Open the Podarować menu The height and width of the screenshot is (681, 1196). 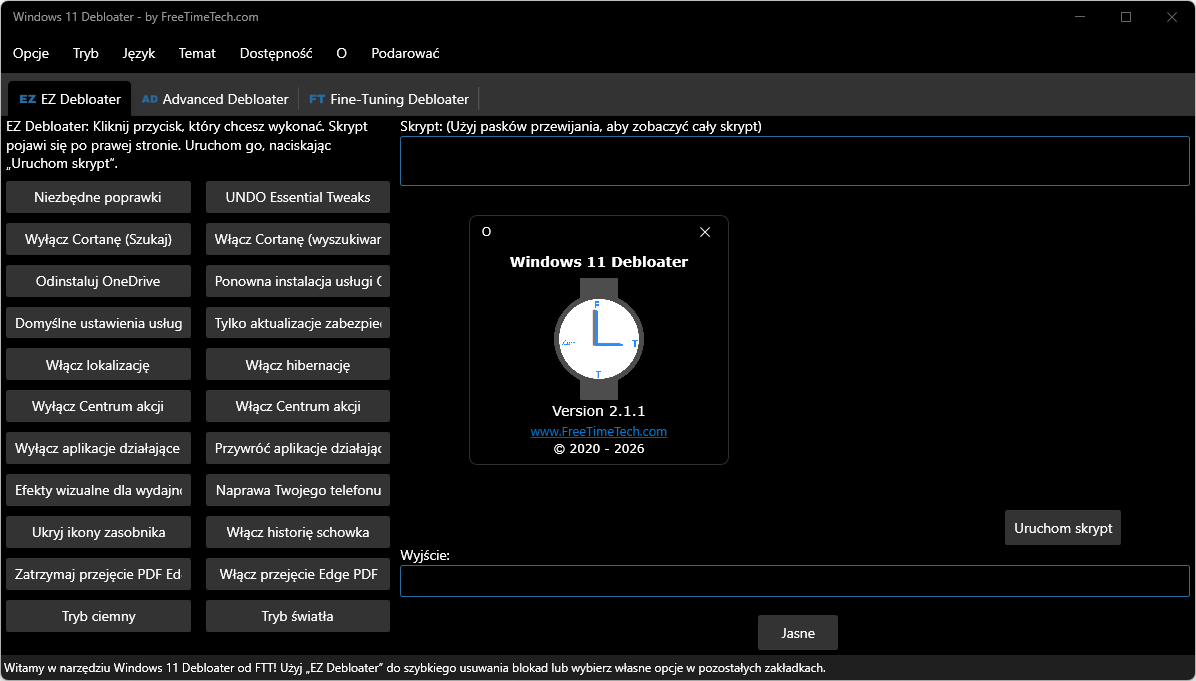click(x=405, y=53)
